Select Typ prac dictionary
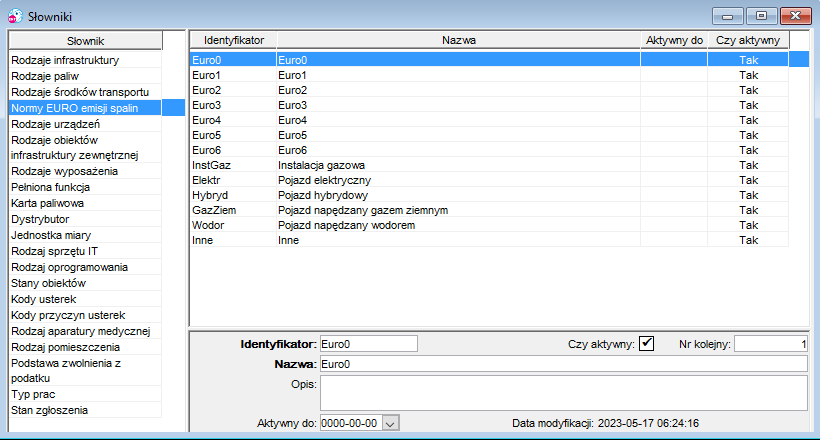Viewport: 820px width, 440px height. pyautogui.click(x=85, y=394)
